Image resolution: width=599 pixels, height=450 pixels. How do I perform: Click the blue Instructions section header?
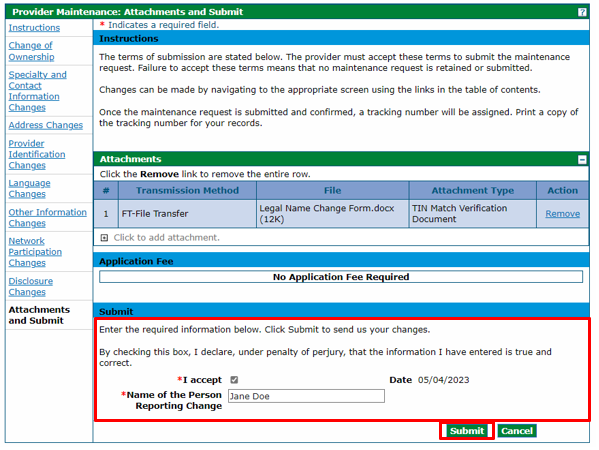[x=341, y=39]
